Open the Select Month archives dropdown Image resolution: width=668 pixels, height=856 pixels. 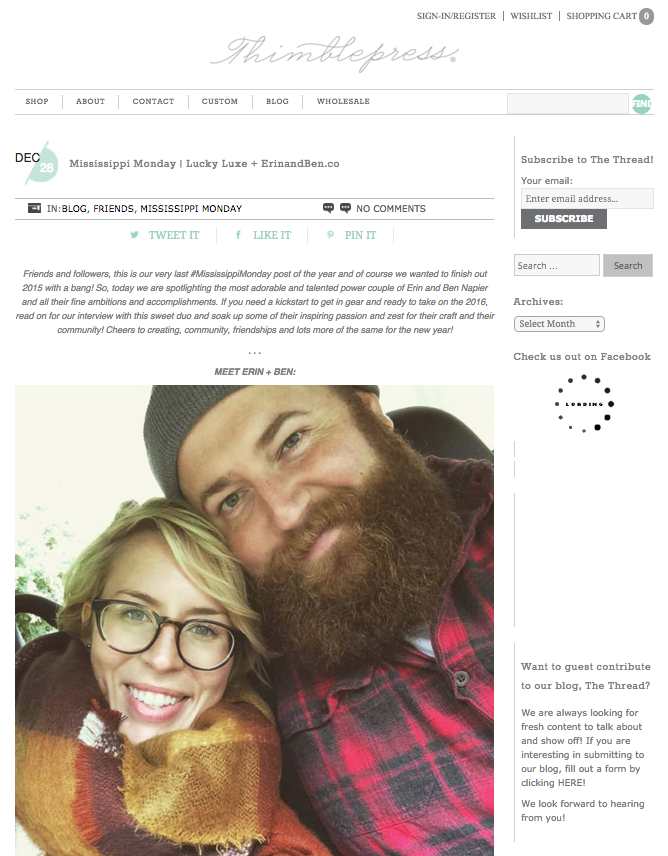(x=559, y=324)
